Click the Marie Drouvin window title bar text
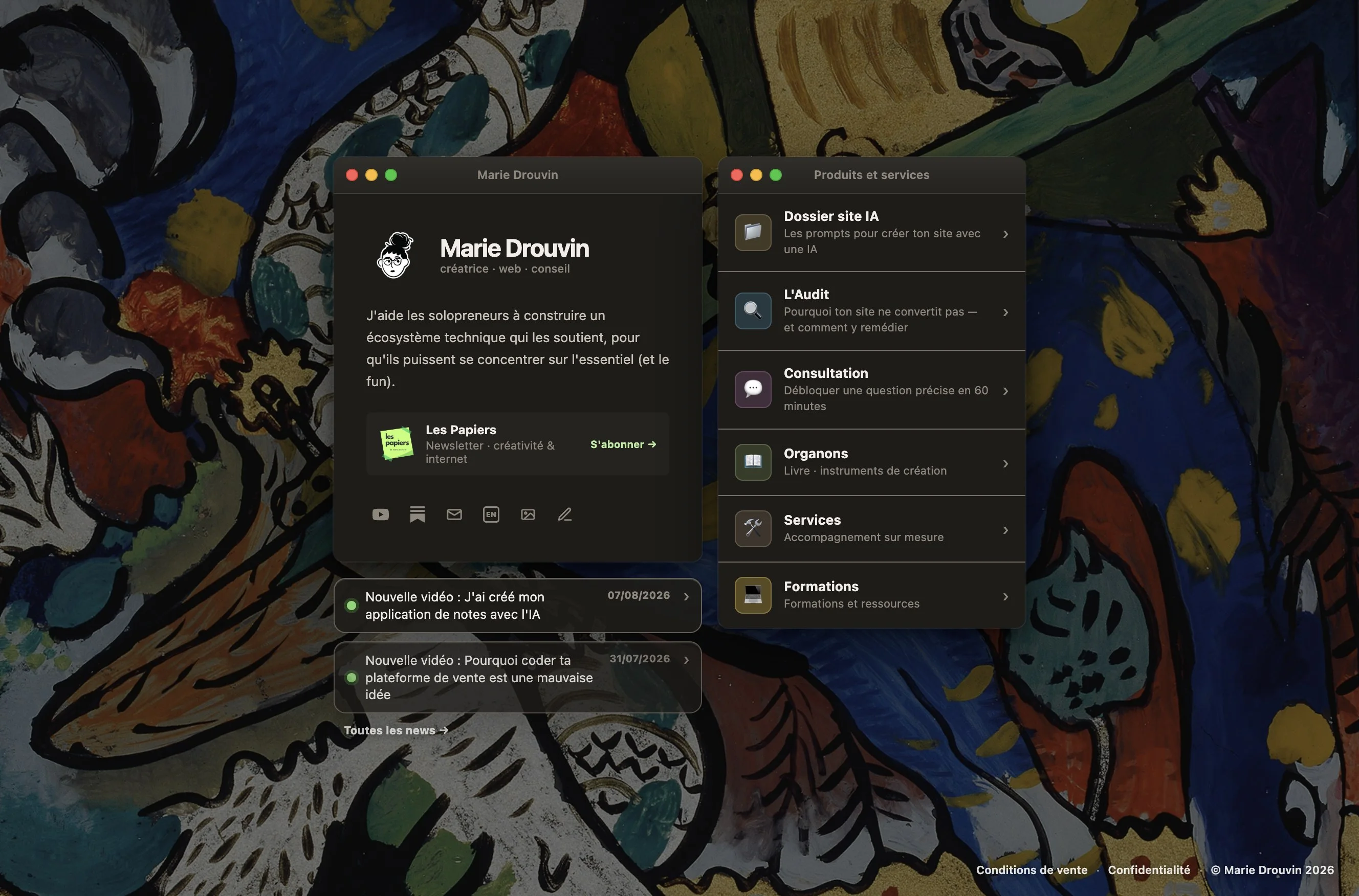This screenshot has width=1359, height=896. click(x=517, y=175)
